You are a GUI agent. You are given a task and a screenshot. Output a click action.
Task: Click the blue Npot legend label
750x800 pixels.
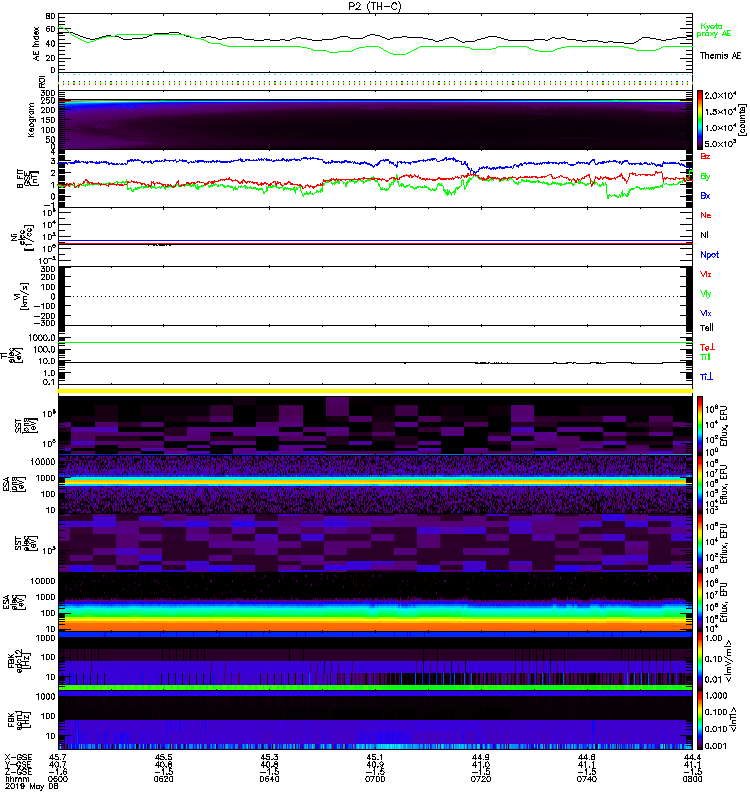coord(709,255)
